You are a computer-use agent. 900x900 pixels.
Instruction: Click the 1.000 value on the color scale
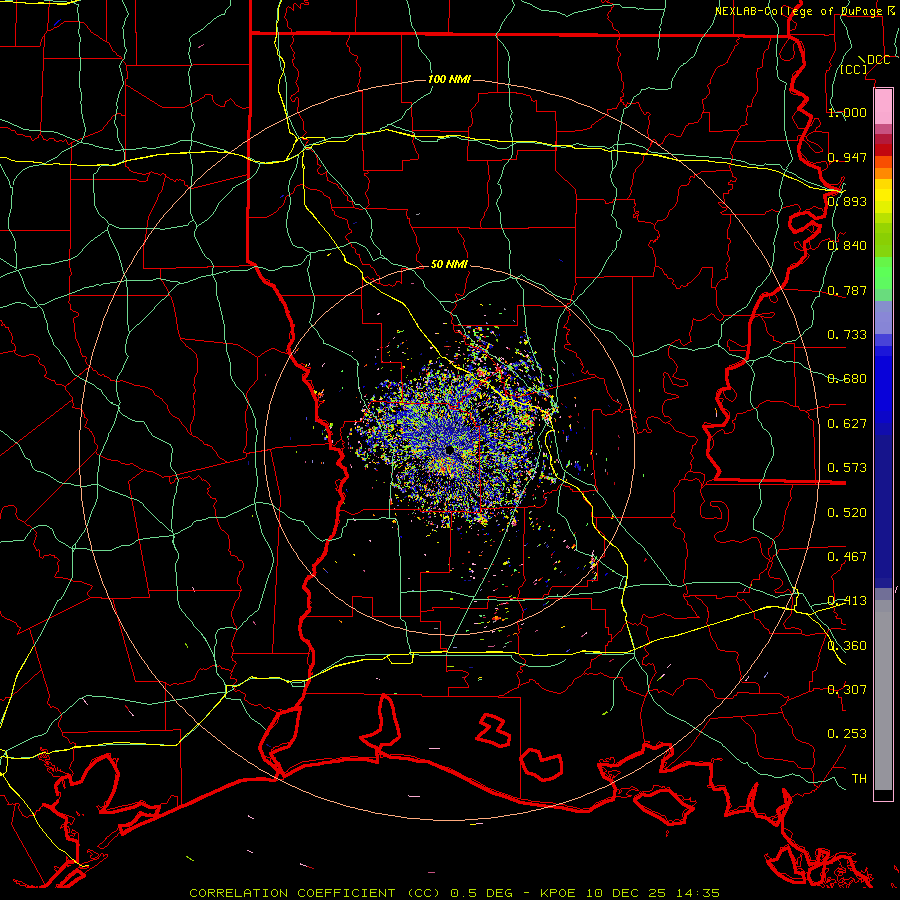[847, 112]
